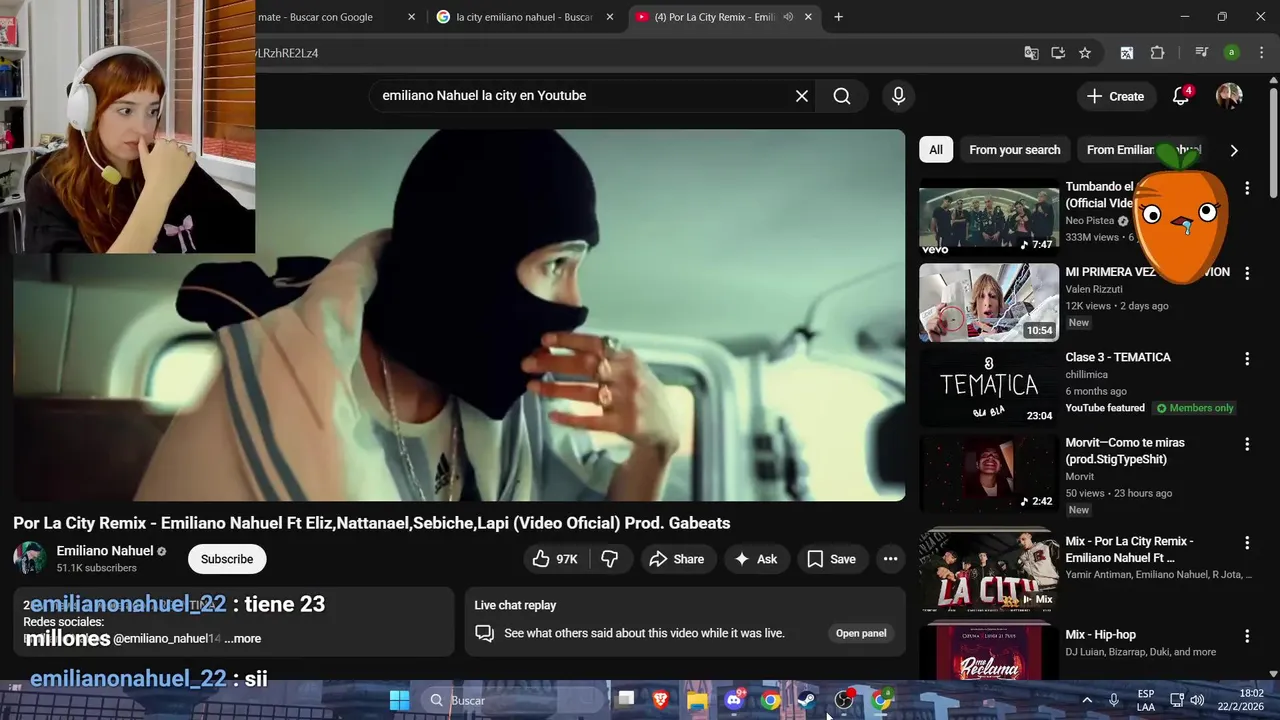Close the 'la city emiliano nahuel' tab
Screen dimensions: 1280x720
point(610,17)
